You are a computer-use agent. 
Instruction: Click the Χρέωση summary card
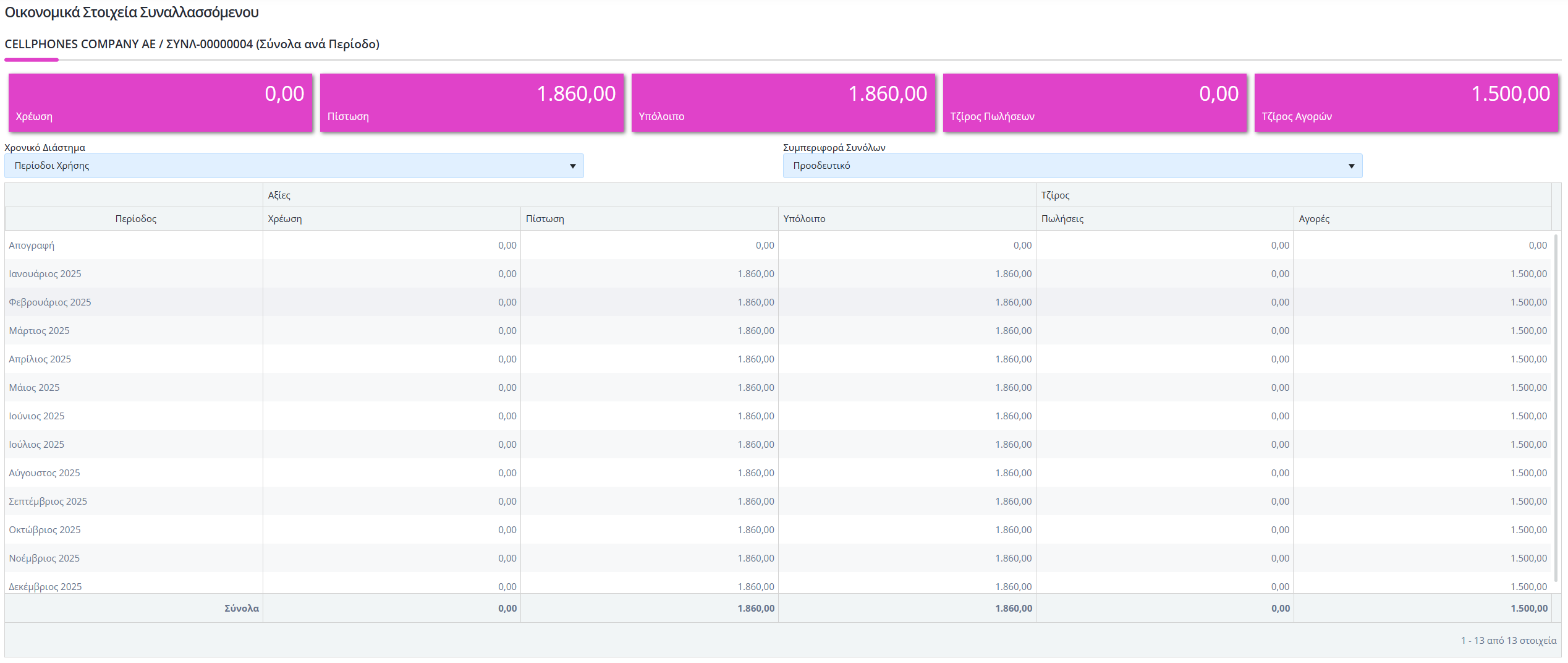click(x=161, y=103)
